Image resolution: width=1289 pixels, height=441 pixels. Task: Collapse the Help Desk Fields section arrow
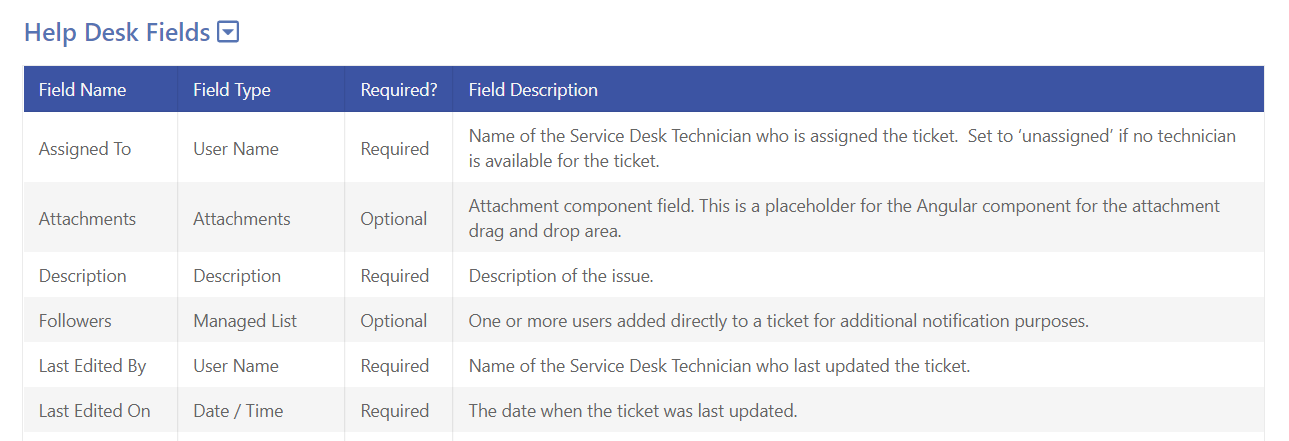click(228, 33)
